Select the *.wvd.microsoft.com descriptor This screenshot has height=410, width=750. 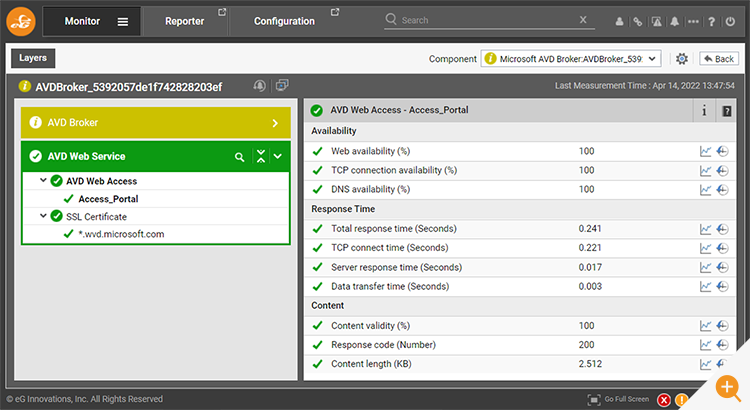(121, 234)
